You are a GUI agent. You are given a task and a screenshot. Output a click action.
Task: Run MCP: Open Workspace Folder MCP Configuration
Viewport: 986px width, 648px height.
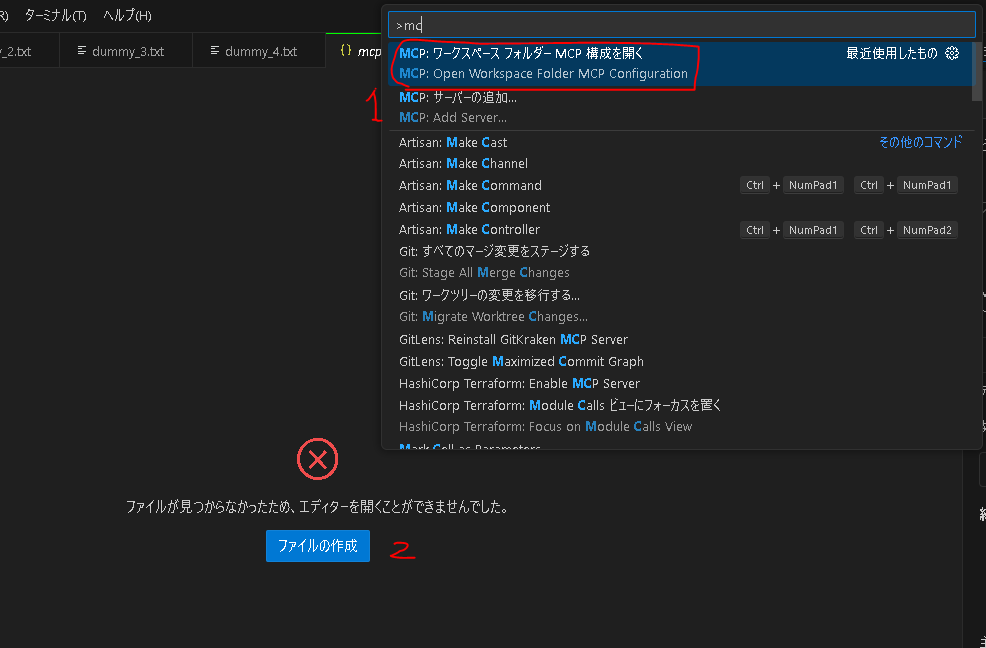680,64
